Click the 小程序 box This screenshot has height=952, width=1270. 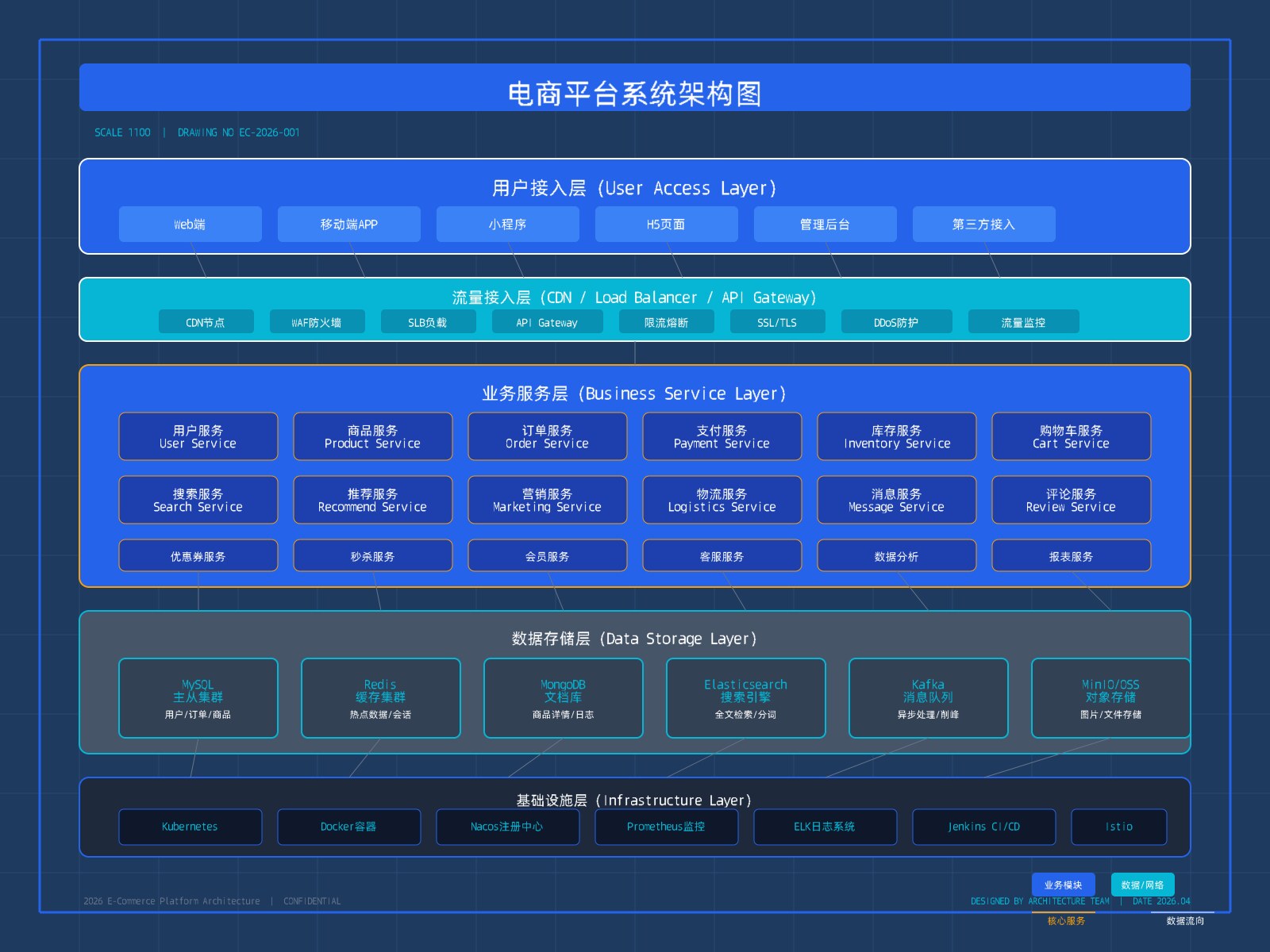coord(508,224)
